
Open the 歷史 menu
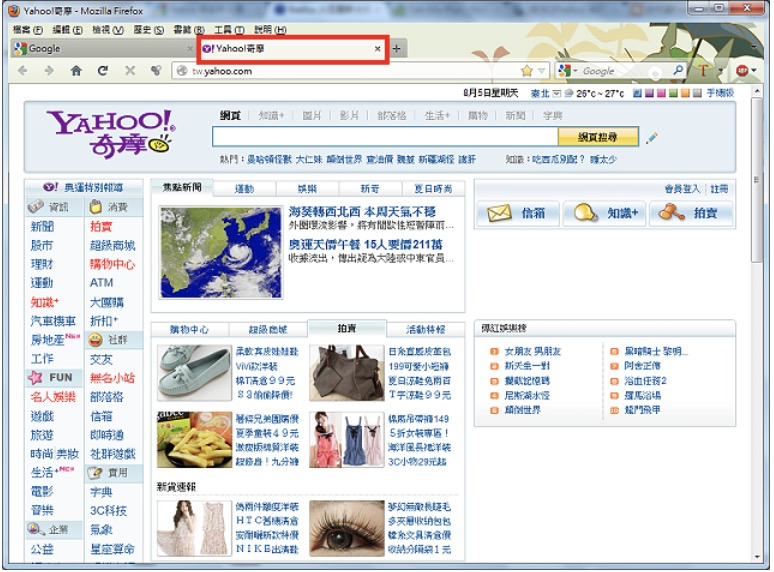click(x=148, y=30)
